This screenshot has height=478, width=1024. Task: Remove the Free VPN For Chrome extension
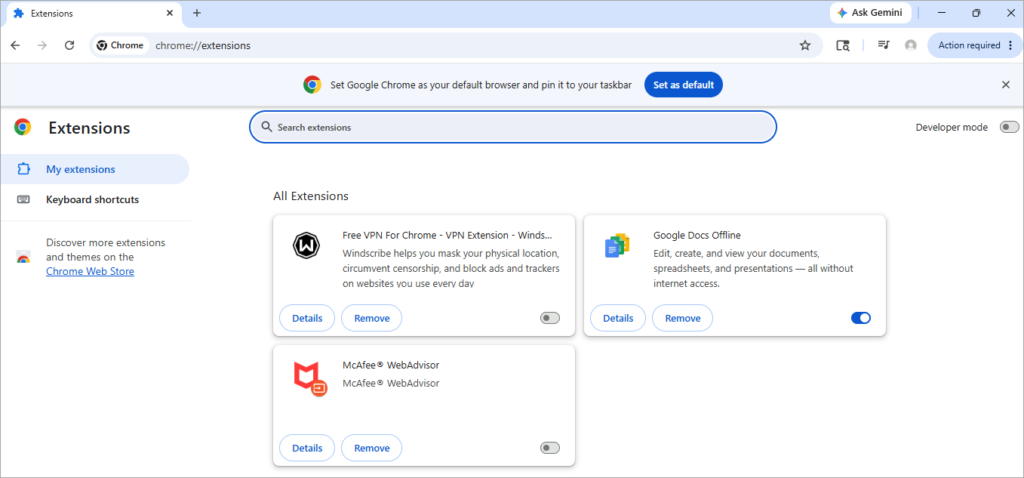[372, 318]
